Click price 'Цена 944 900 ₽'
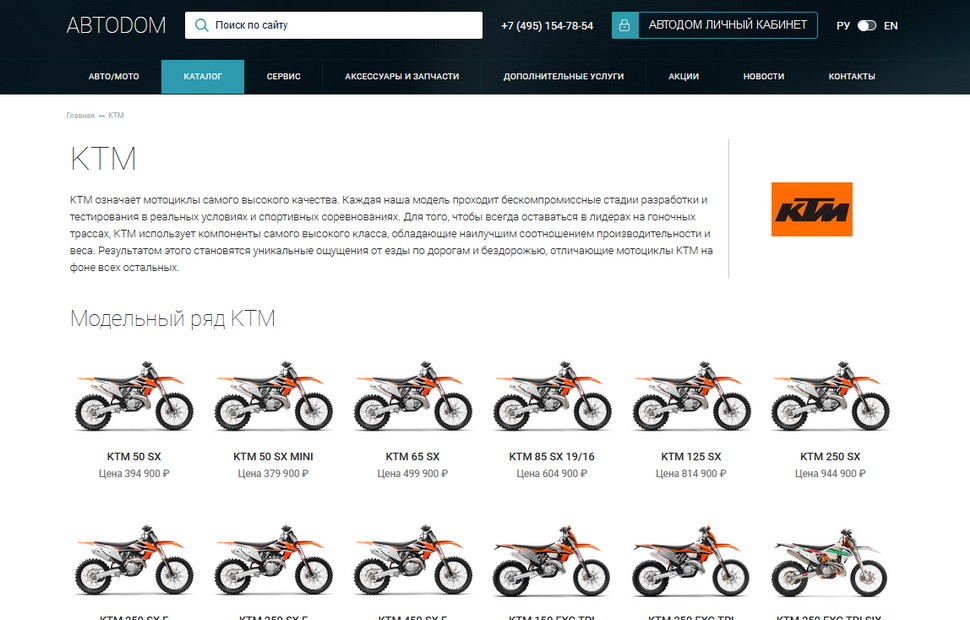This screenshot has height=620, width=970. click(830, 473)
